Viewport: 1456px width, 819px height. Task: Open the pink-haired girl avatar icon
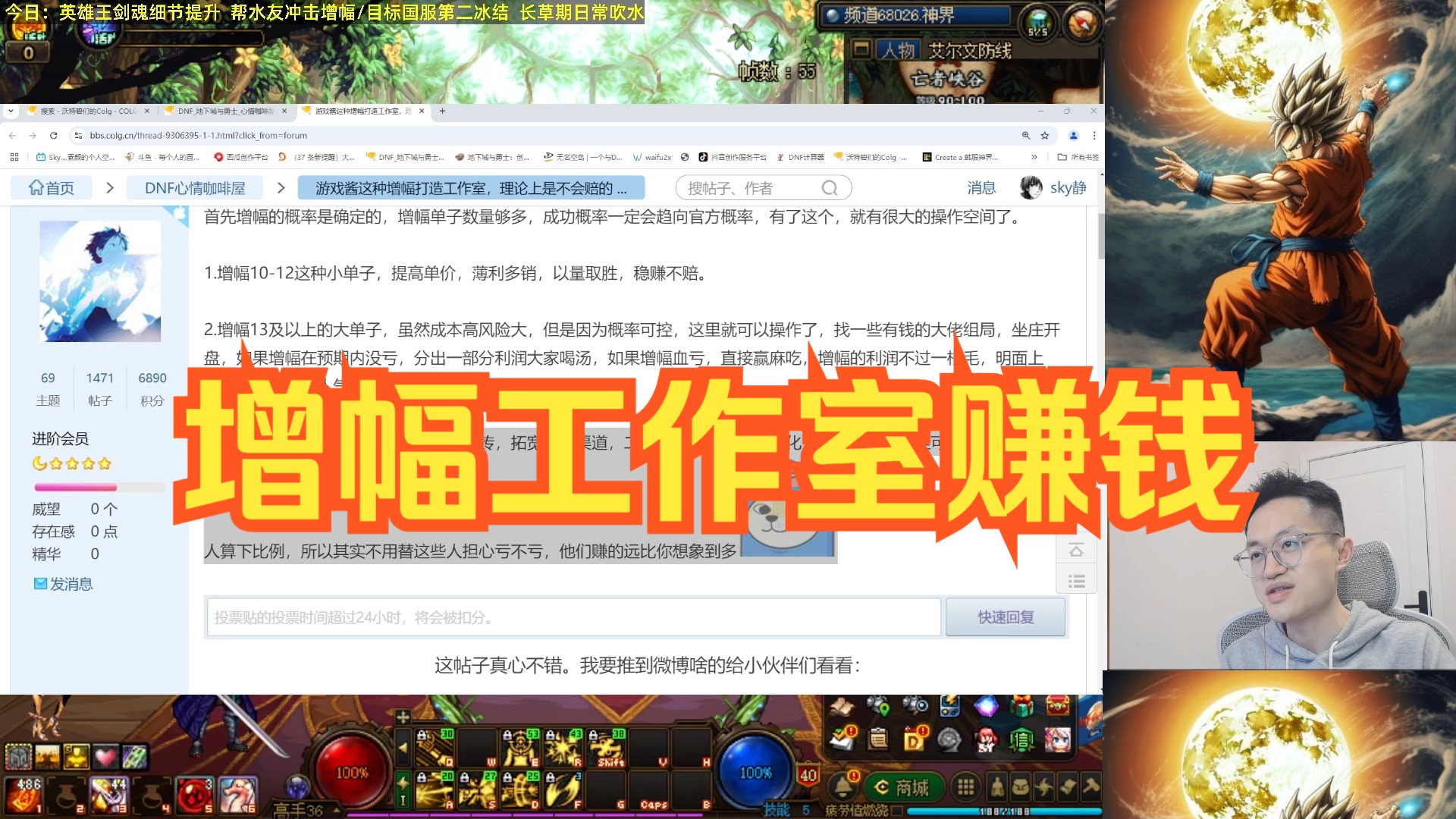[x=1057, y=739]
